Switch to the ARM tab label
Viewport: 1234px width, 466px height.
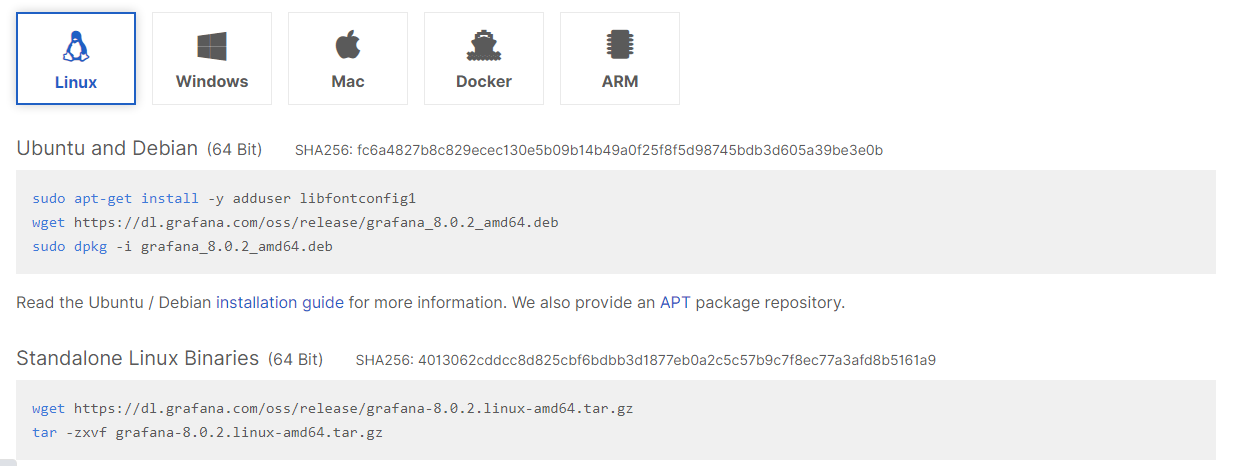(620, 82)
